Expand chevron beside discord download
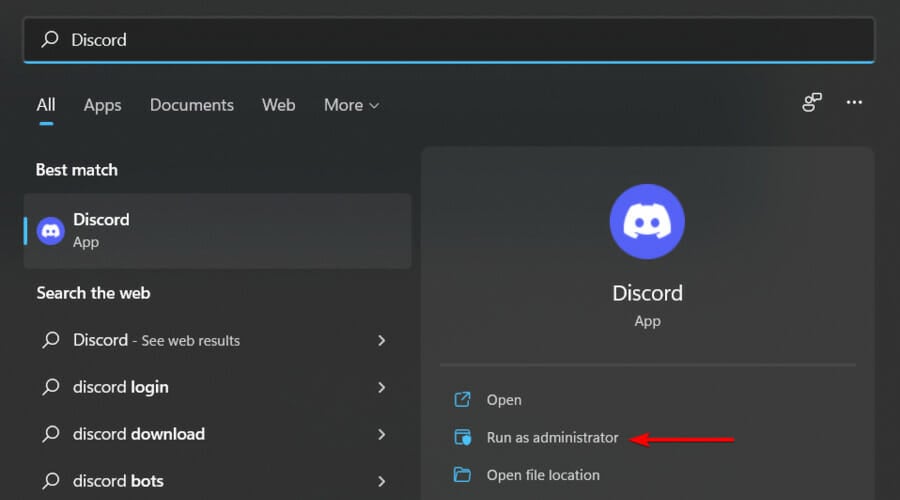 (382, 435)
